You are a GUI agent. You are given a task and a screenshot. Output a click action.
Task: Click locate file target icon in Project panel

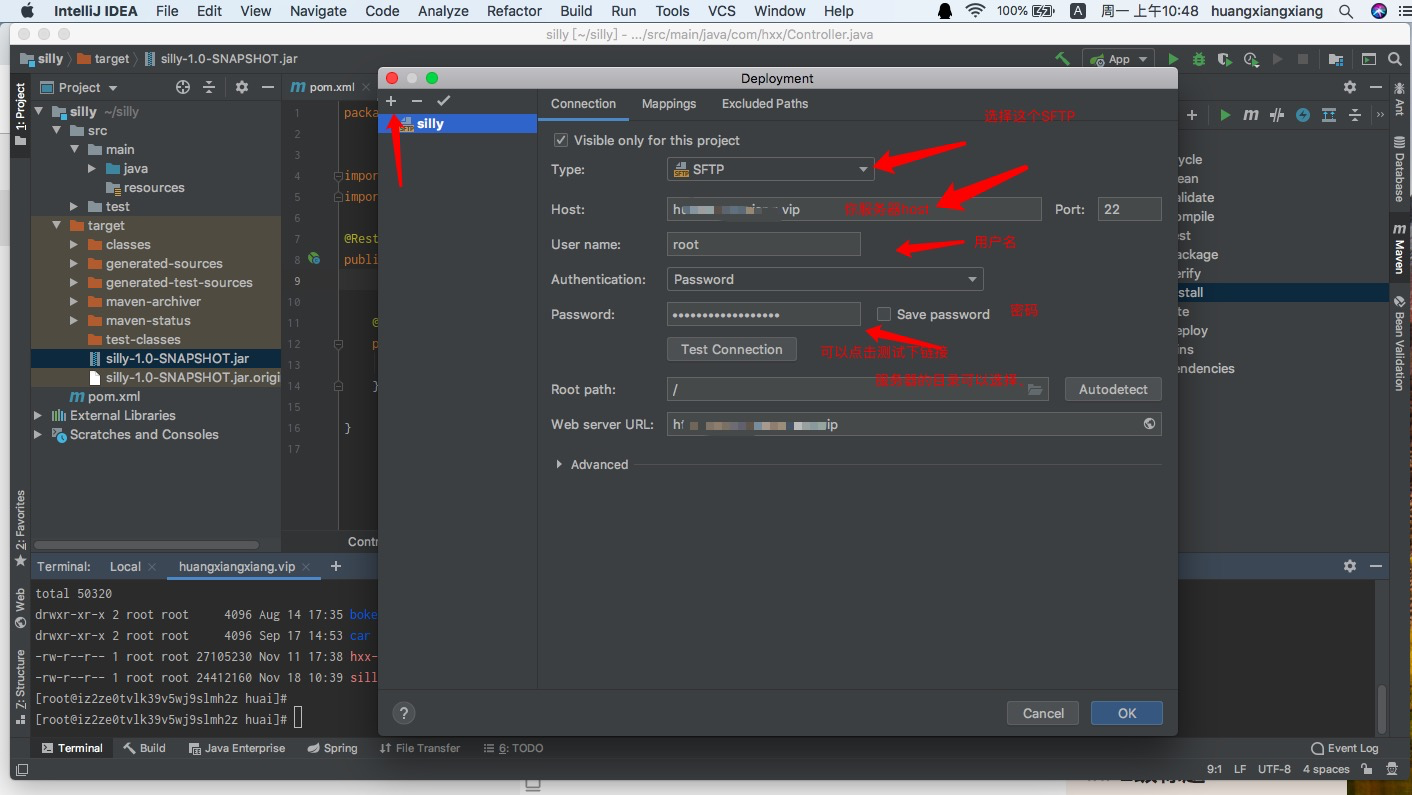point(183,87)
